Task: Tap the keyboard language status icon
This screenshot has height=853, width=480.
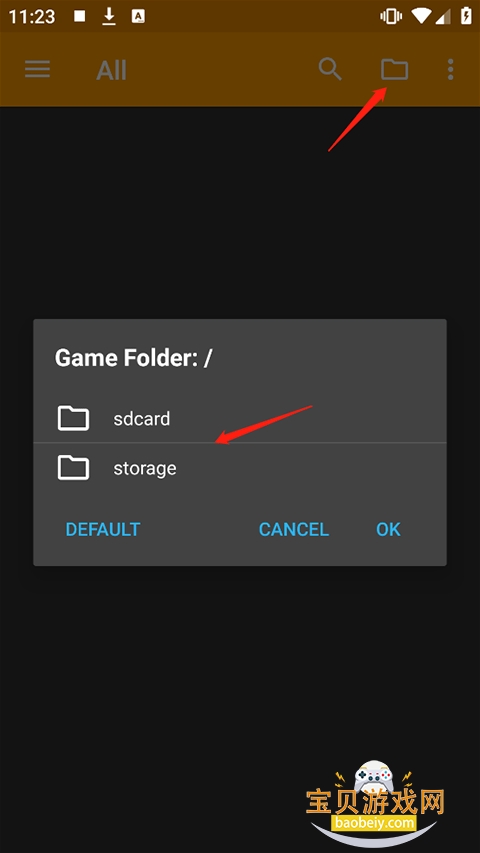Action: pyautogui.click(x=138, y=16)
